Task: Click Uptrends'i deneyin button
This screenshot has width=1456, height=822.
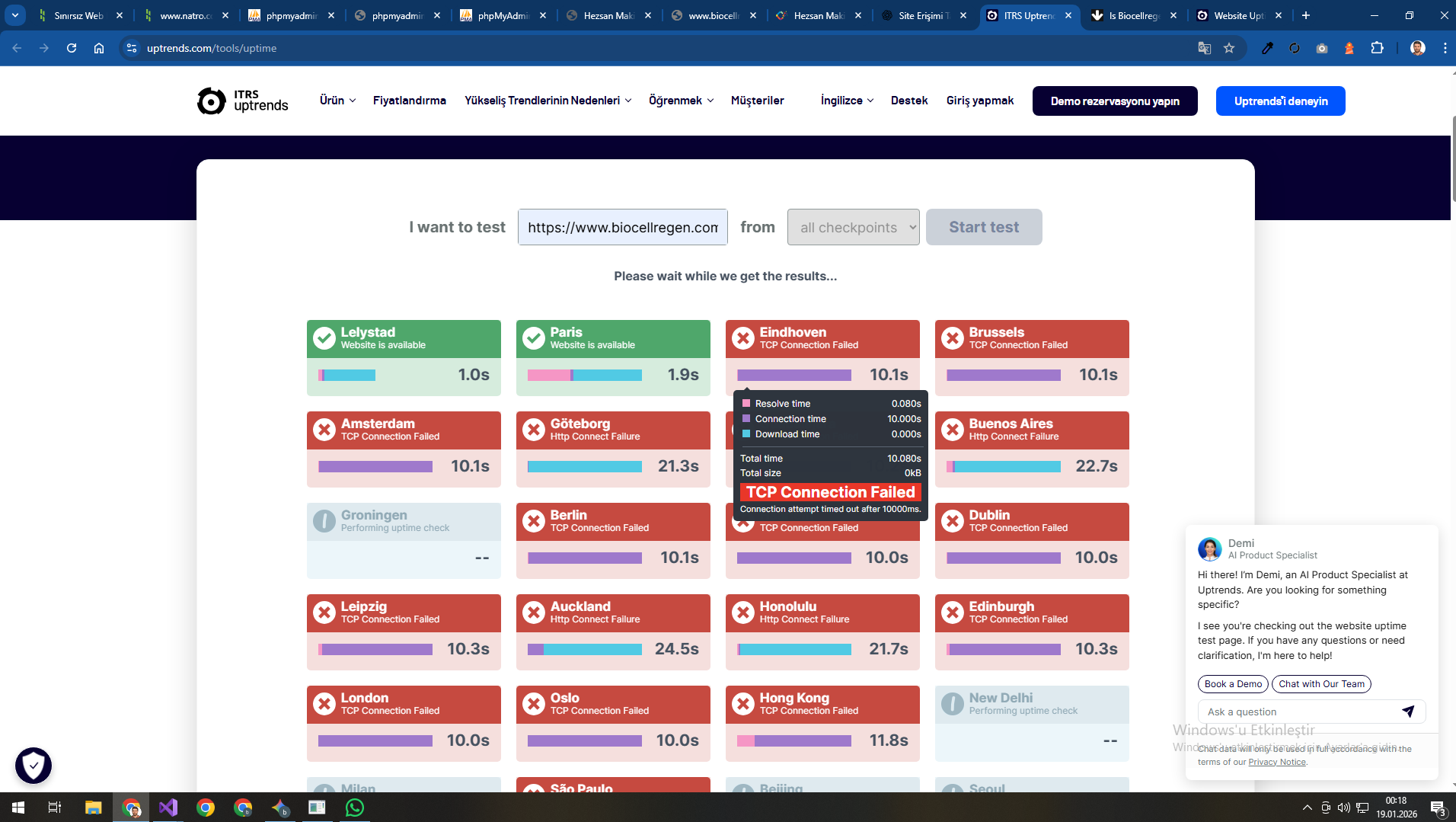Action: (1281, 101)
